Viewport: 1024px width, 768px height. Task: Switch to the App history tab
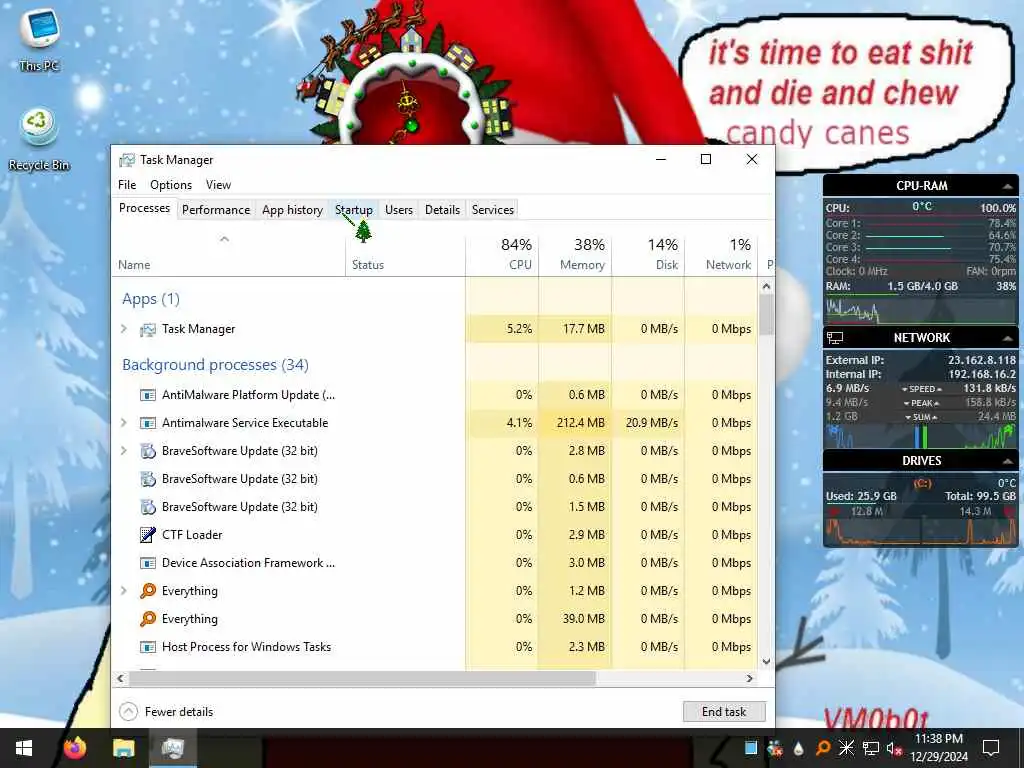click(292, 210)
